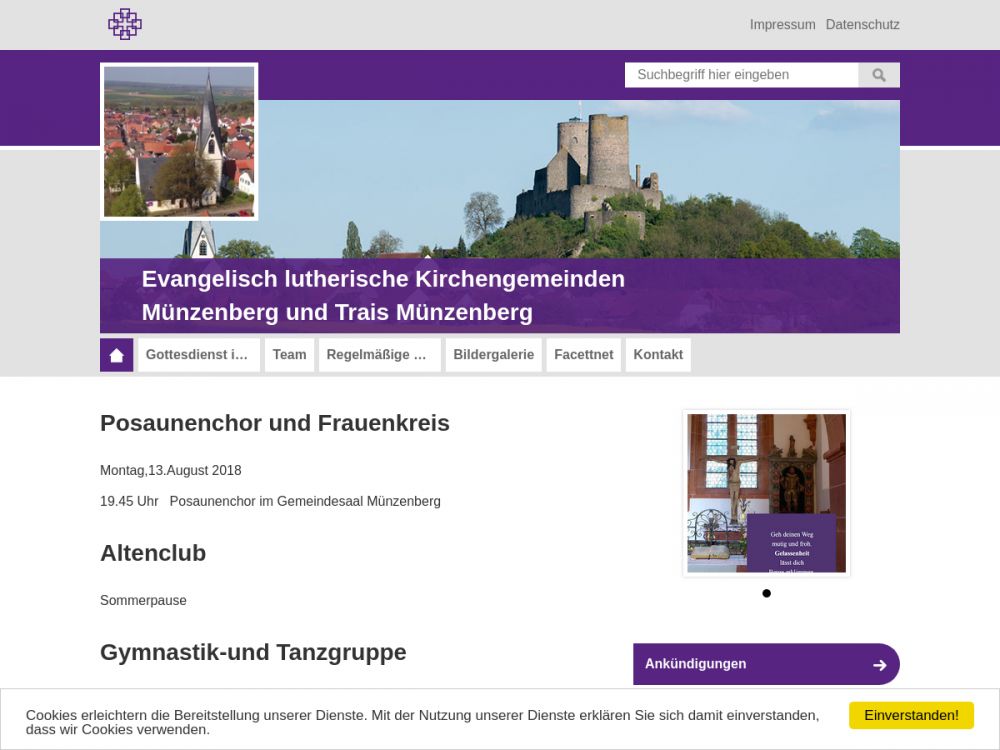Open the Ankündigungen section button

(740, 664)
